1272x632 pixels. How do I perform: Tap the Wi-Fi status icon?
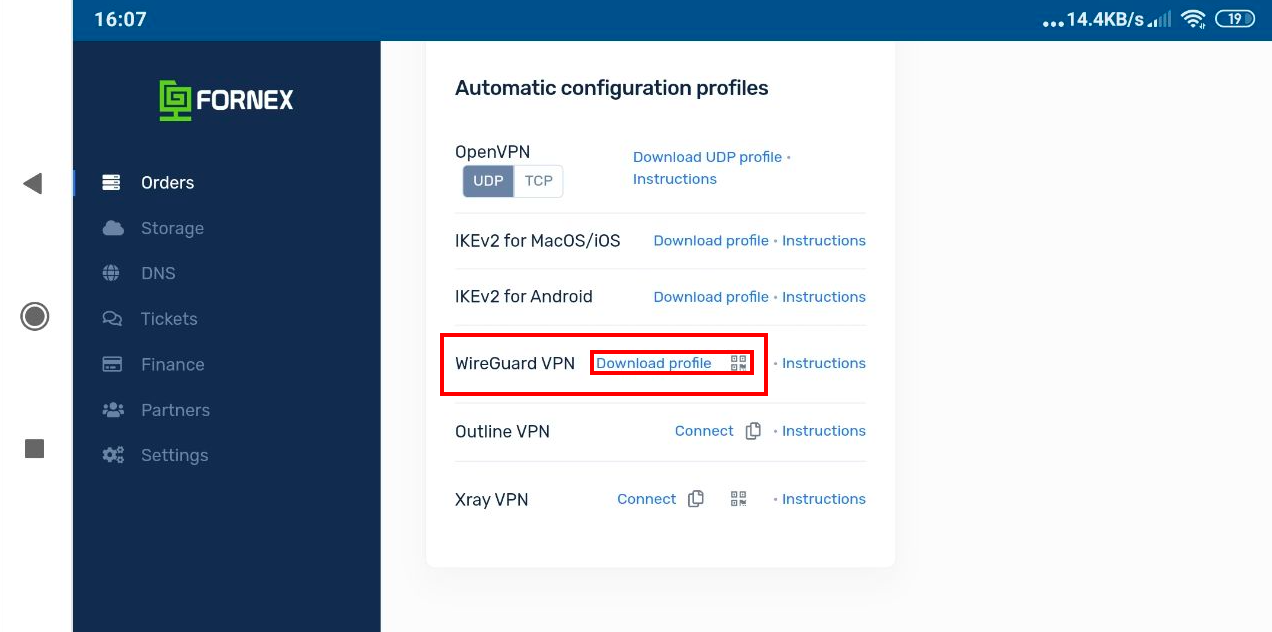click(x=1192, y=19)
